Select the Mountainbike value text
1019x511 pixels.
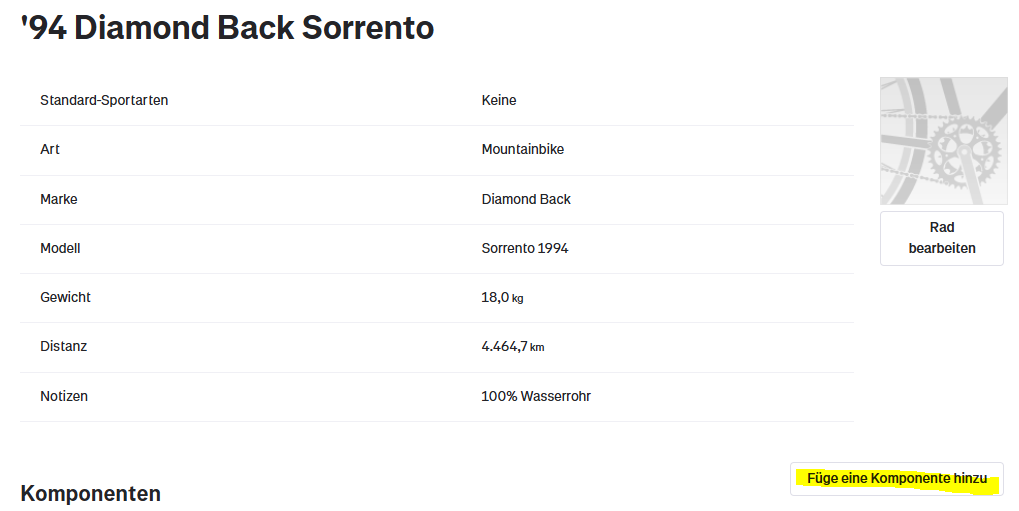[x=523, y=149]
